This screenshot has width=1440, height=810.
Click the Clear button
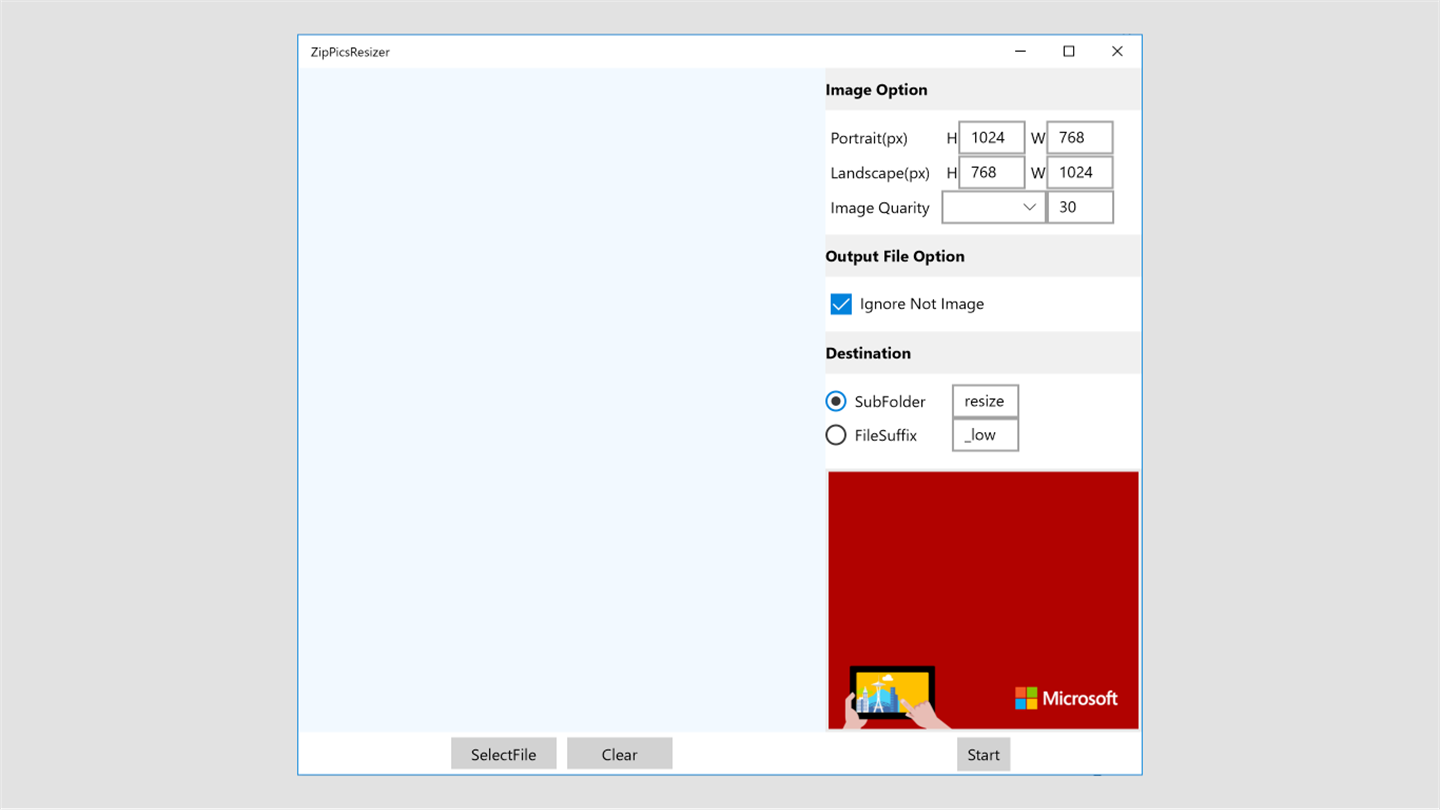pos(619,754)
